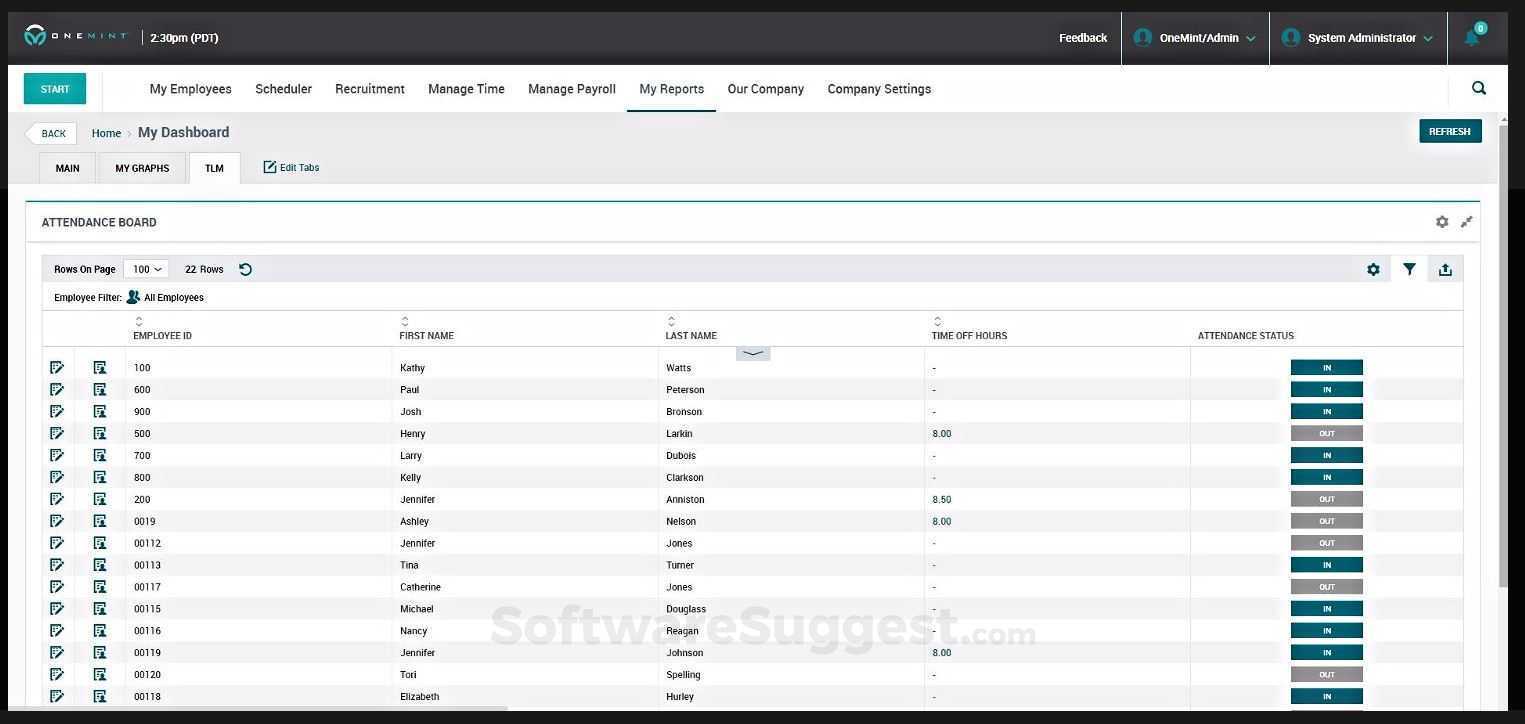Click first name Catherine cell
The width and height of the screenshot is (1525, 724).
tap(420, 587)
